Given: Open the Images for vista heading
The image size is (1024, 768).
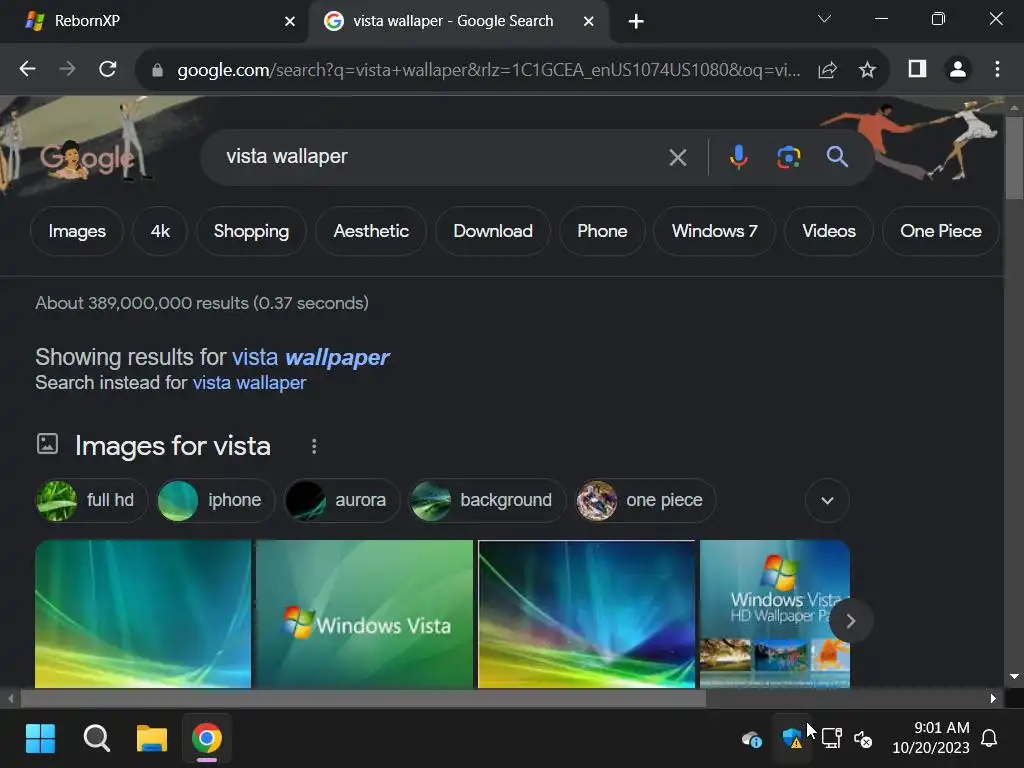Looking at the screenshot, I should [172, 446].
